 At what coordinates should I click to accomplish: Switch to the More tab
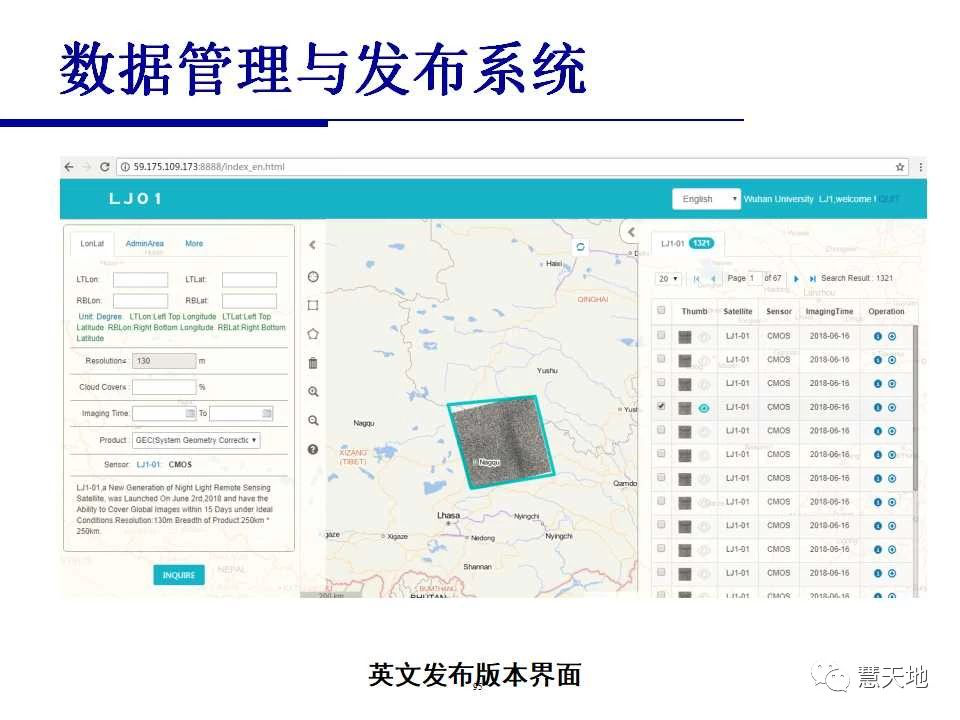coord(194,244)
